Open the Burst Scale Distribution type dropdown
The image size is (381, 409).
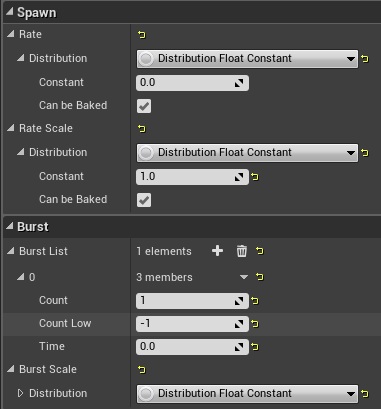point(247,394)
